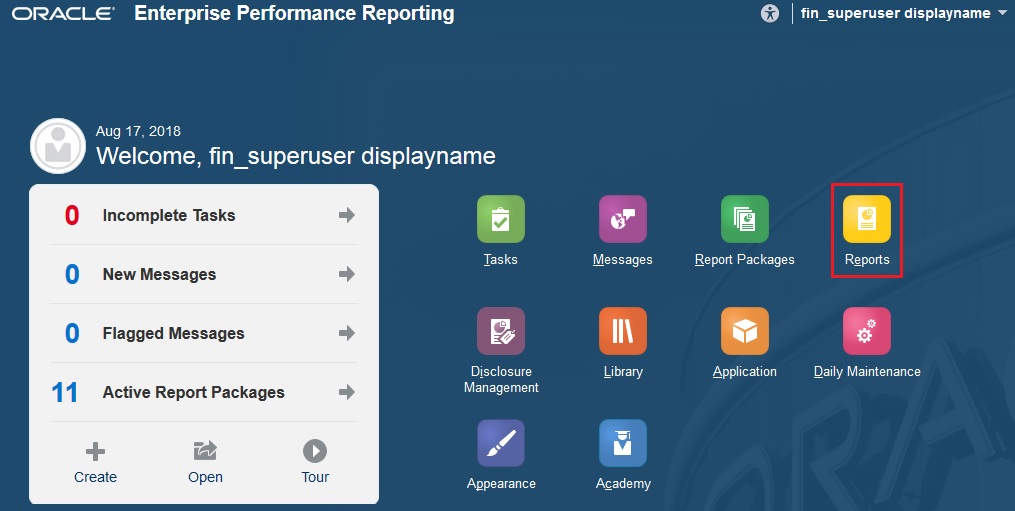
Task: Start the Tour play icon
Action: tap(315, 451)
